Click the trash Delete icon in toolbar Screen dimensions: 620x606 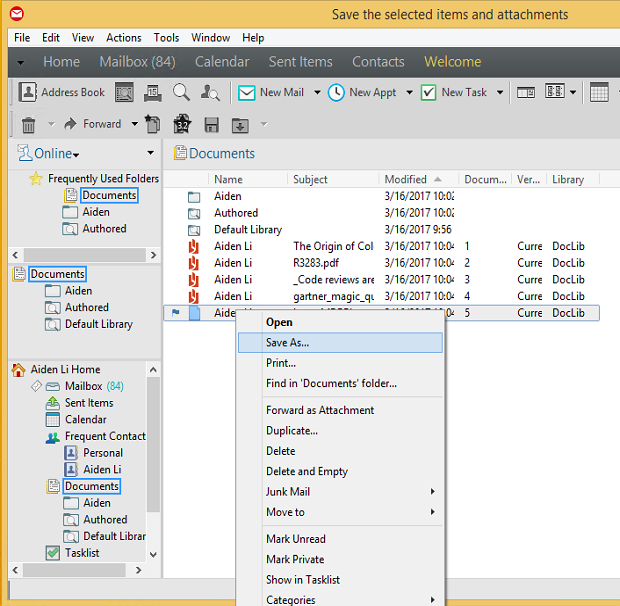28,124
